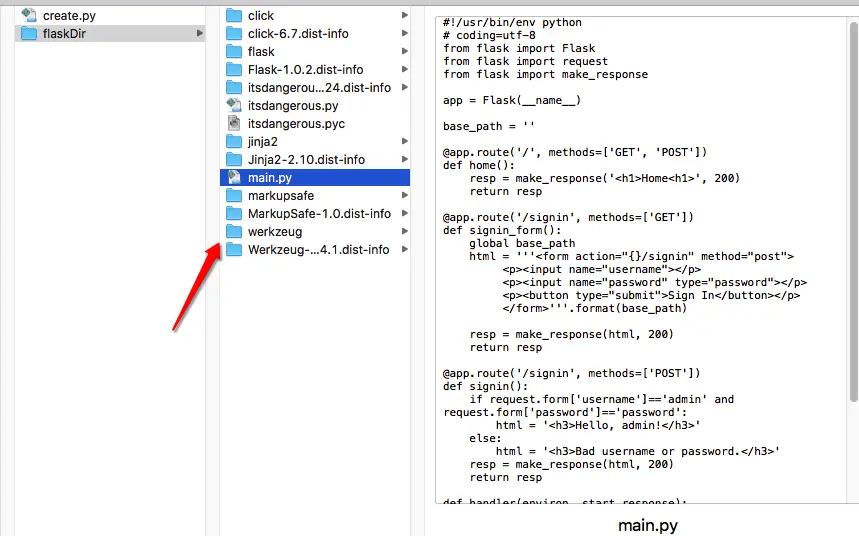Click the preview pane scrollbar thumb
This screenshot has height=536, width=859.
(x=854, y=212)
